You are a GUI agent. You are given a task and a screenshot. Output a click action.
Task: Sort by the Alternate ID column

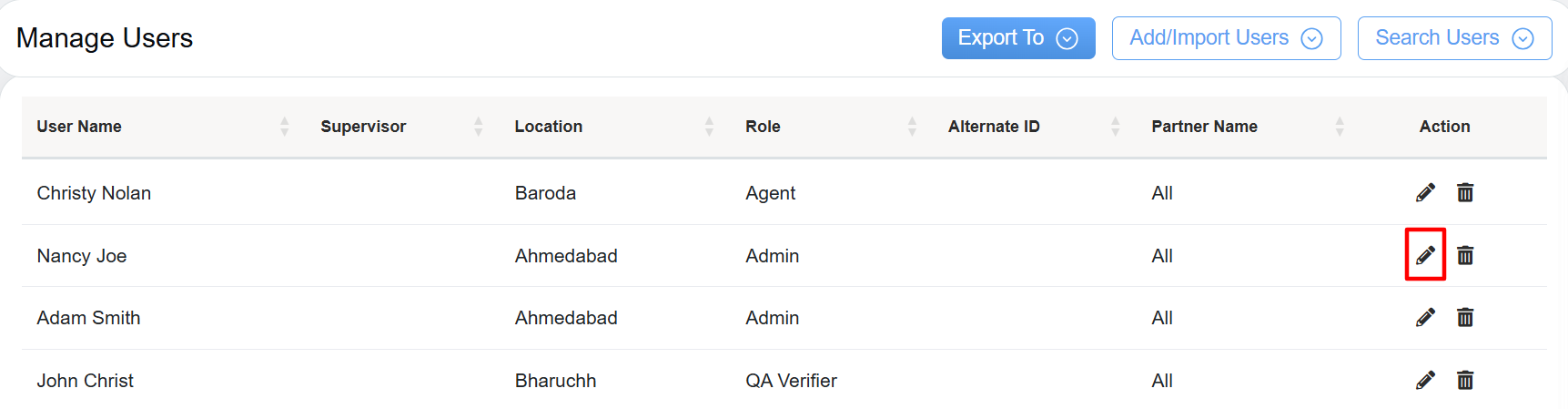pos(1115,127)
